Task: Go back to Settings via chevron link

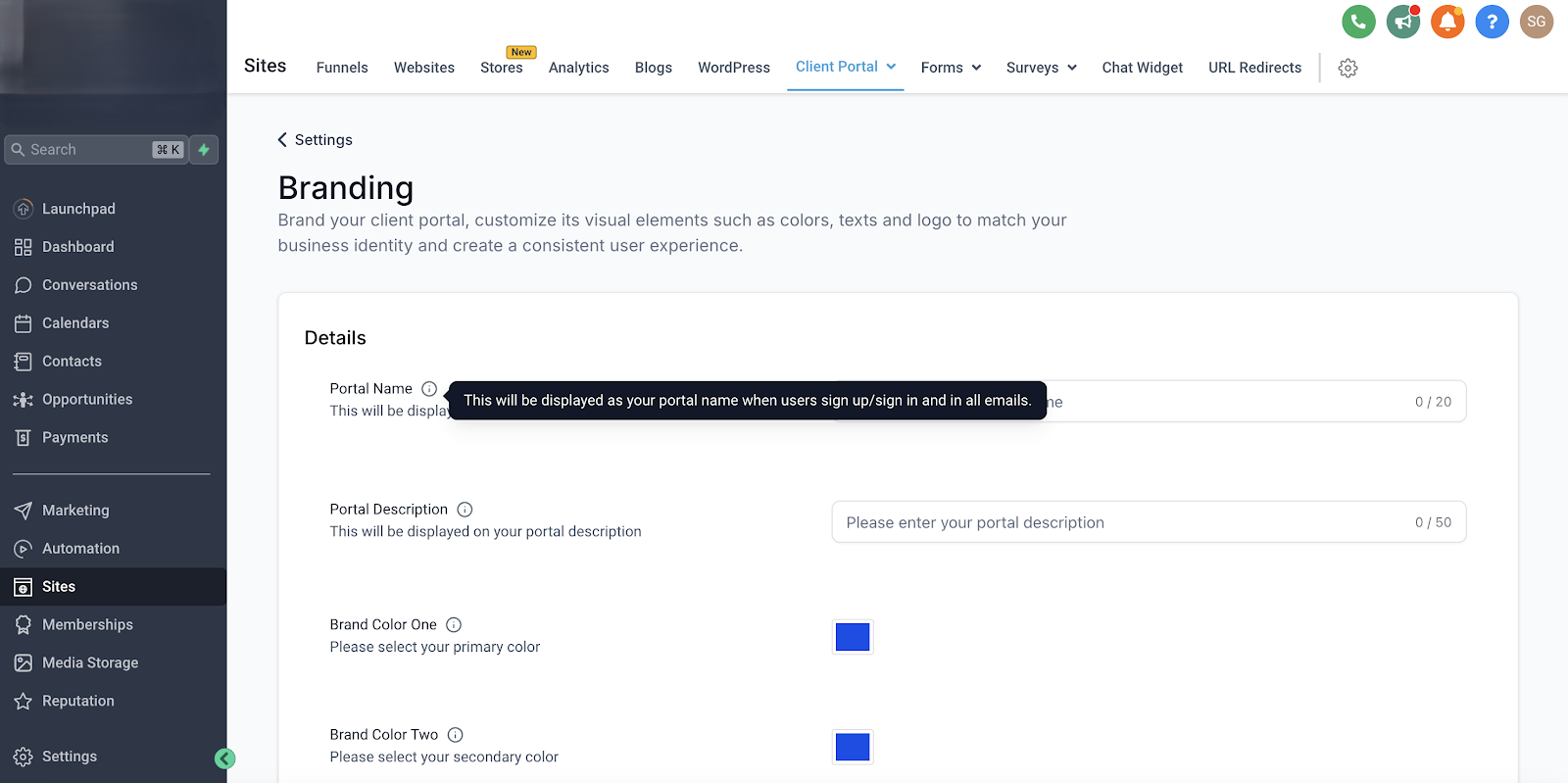Action: click(x=315, y=140)
